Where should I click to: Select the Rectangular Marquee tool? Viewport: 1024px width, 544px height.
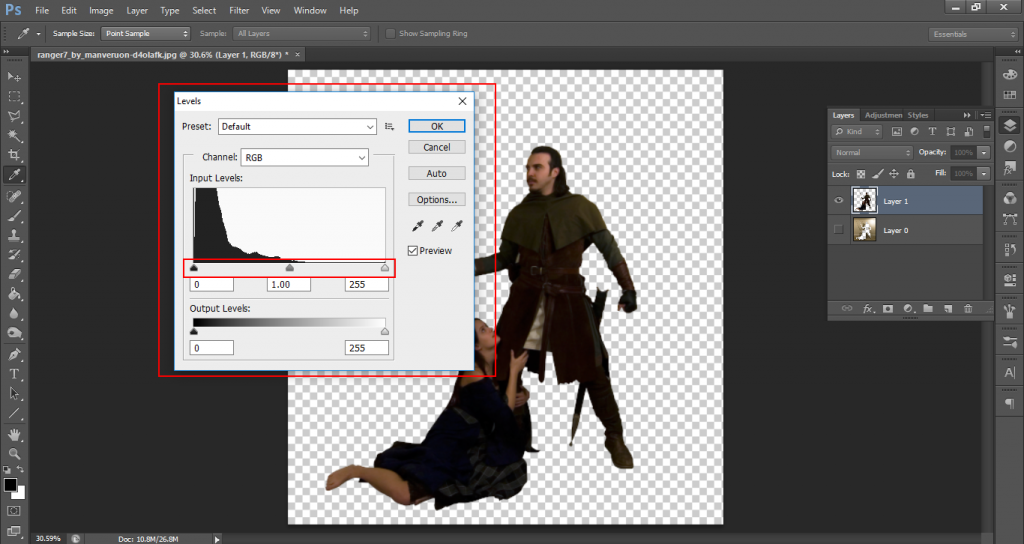click(x=14, y=97)
